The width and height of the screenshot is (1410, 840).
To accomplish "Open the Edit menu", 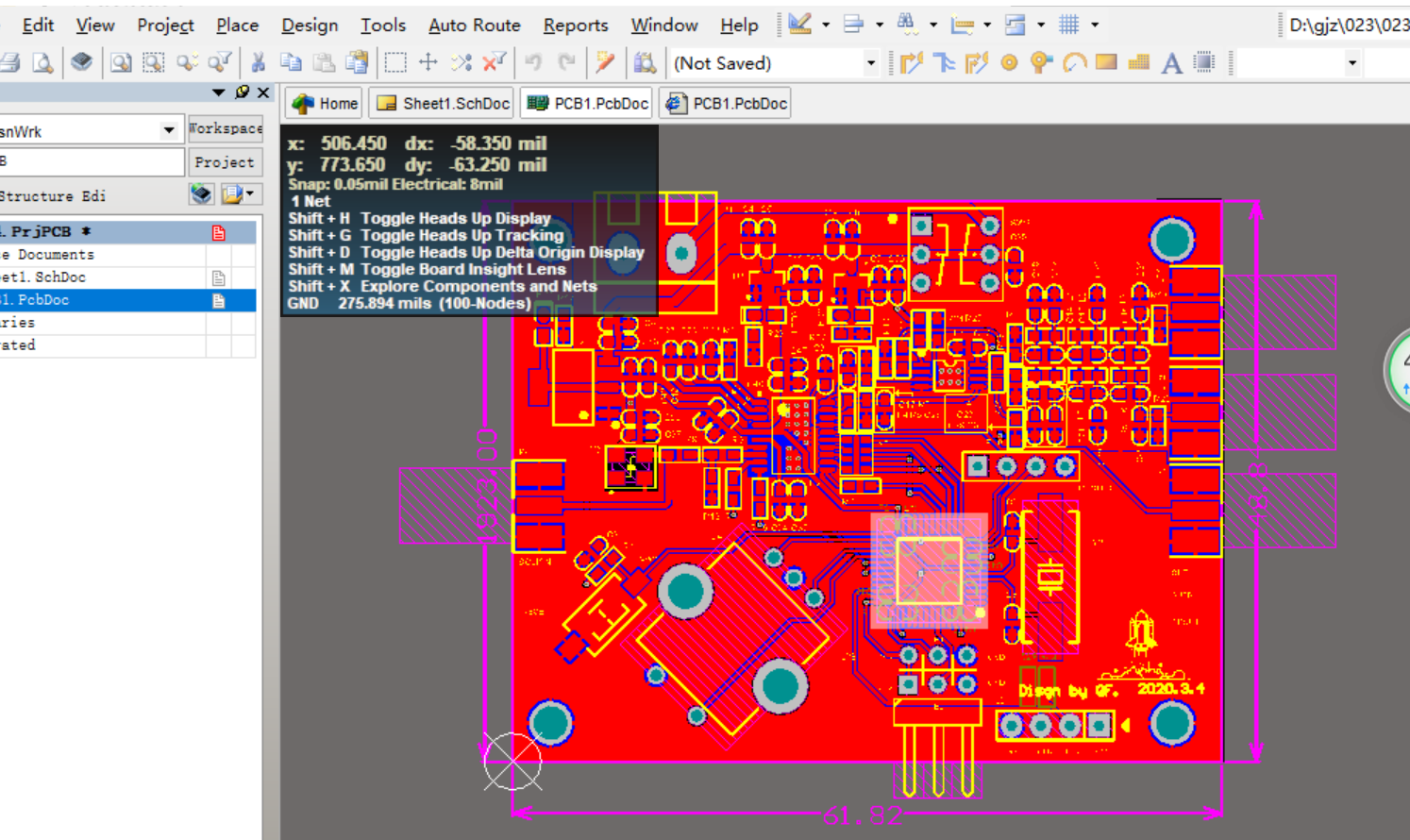I will (x=38, y=25).
